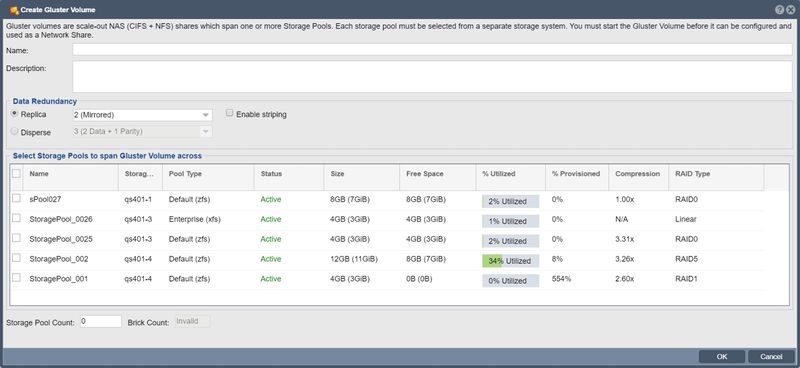
Task: Click the sPool027 2% Utilized bar
Action: click(x=510, y=201)
